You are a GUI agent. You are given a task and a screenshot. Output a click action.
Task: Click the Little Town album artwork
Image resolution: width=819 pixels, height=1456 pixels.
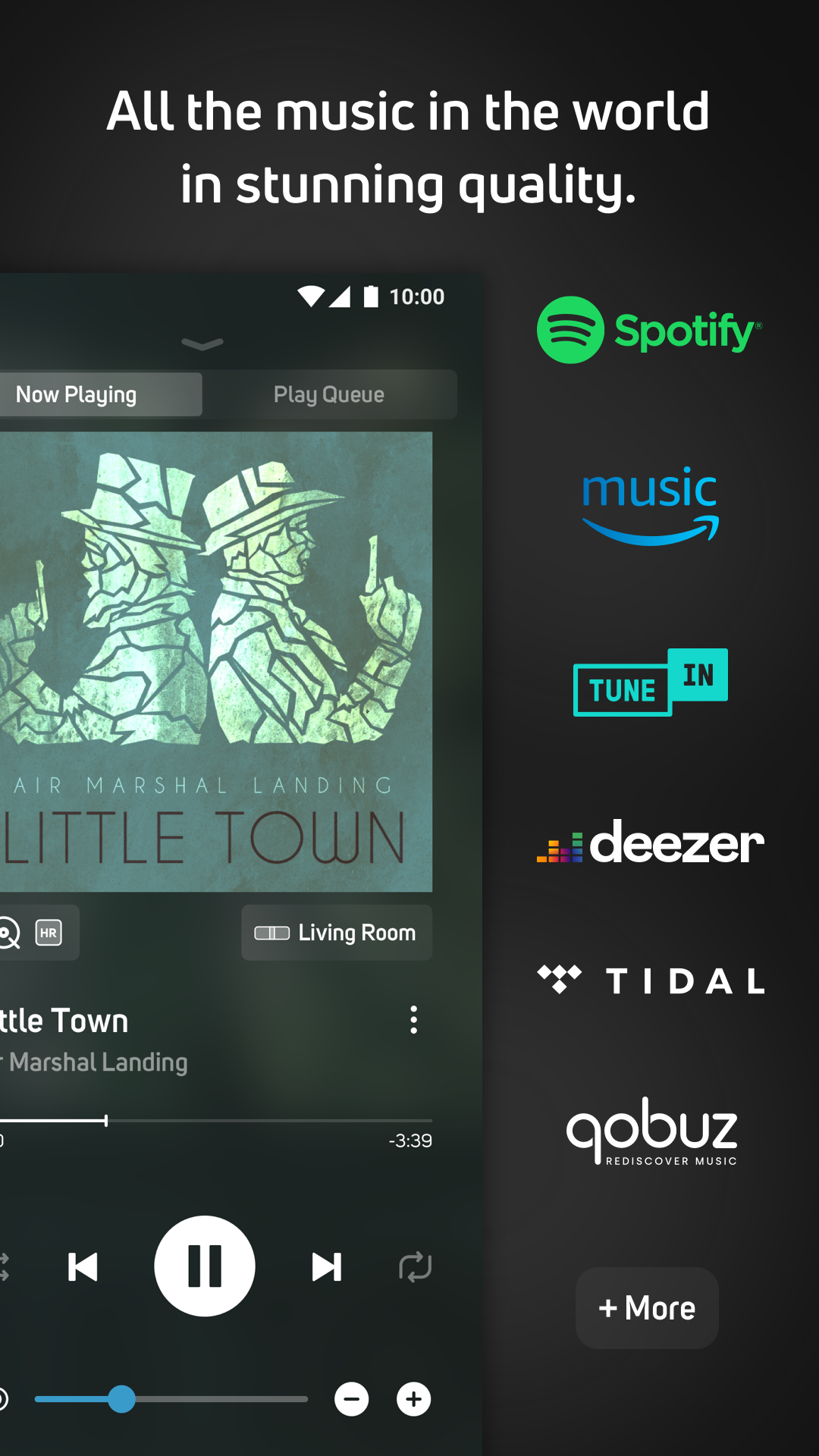216,662
